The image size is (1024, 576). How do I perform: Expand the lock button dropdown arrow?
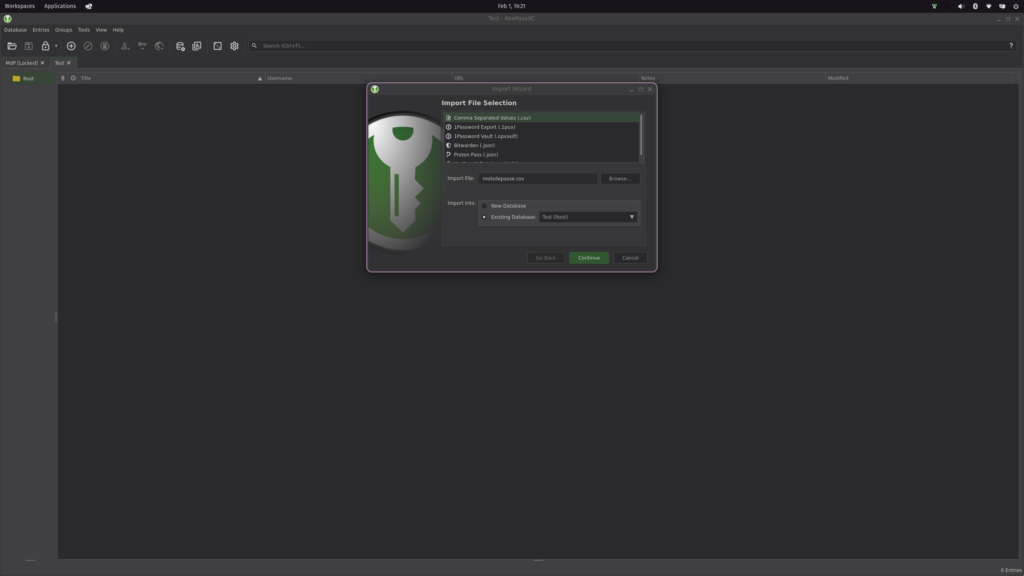(x=56, y=46)
